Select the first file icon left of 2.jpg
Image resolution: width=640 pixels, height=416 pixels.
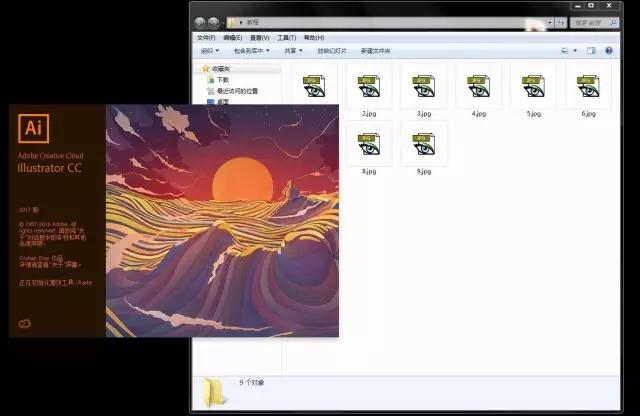tap(314, 86)
